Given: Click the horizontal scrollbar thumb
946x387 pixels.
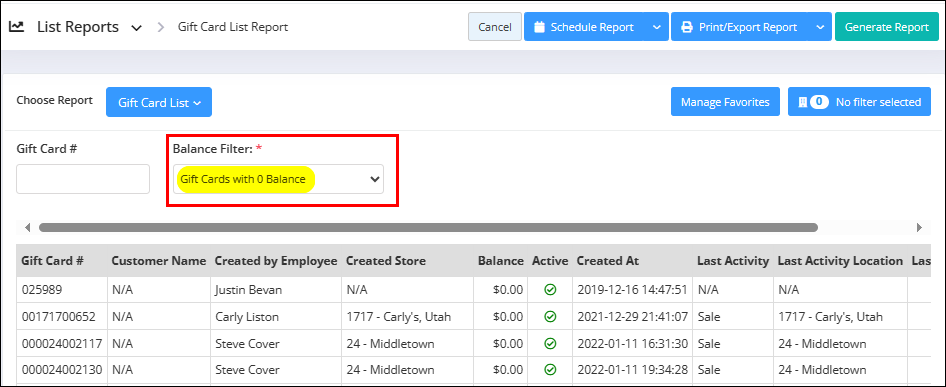Looking at the screenshot, I should pyautogui.click(x=428, y=228).
